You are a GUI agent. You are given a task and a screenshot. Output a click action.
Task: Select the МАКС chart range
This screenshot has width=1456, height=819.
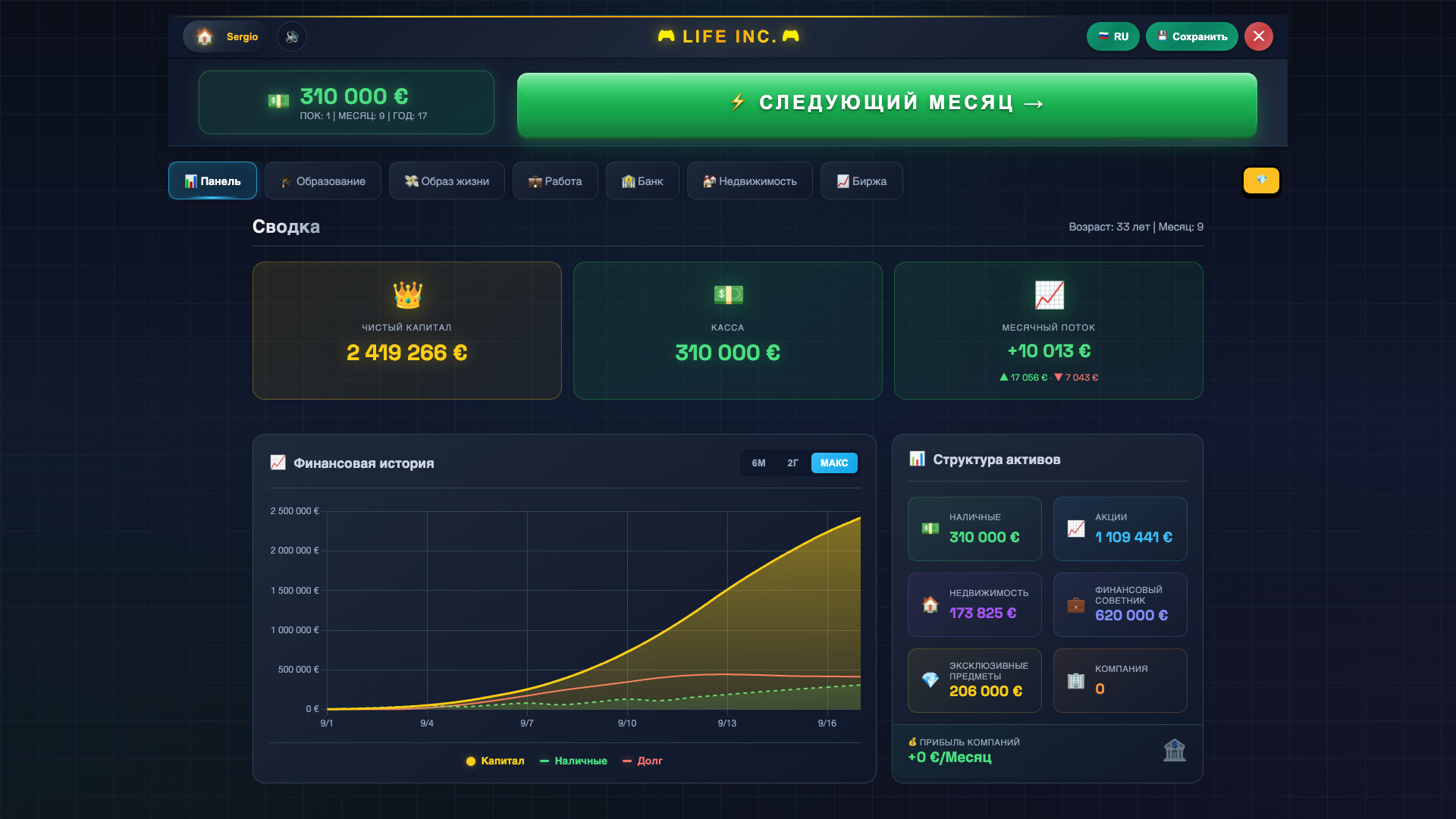834,463
